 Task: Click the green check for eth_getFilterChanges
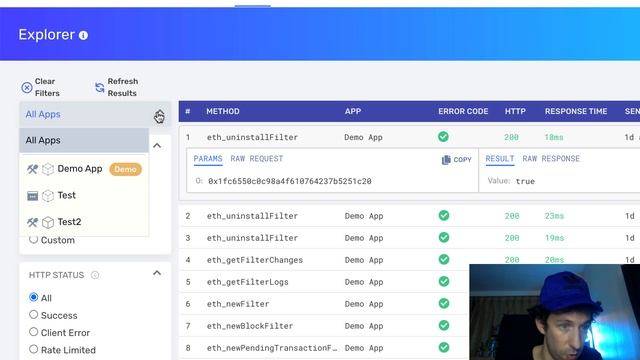pos(444,260)
